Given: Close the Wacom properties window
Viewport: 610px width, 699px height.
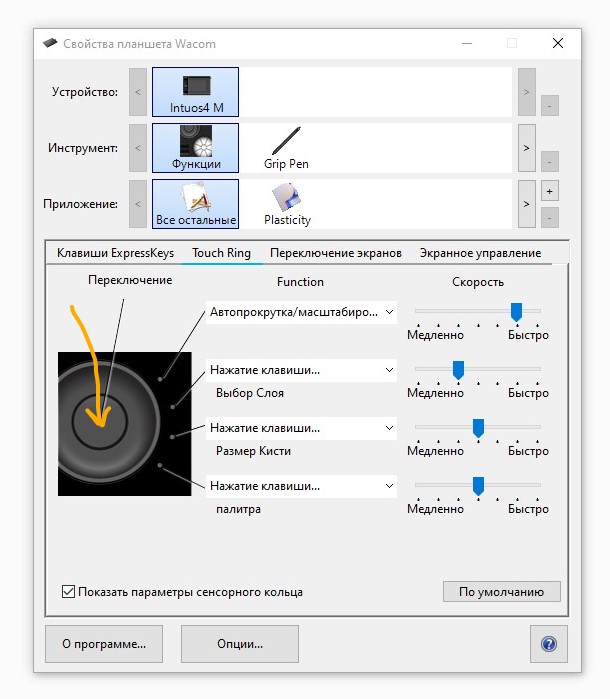Looking at the screenshot, I should coord(558,43).
